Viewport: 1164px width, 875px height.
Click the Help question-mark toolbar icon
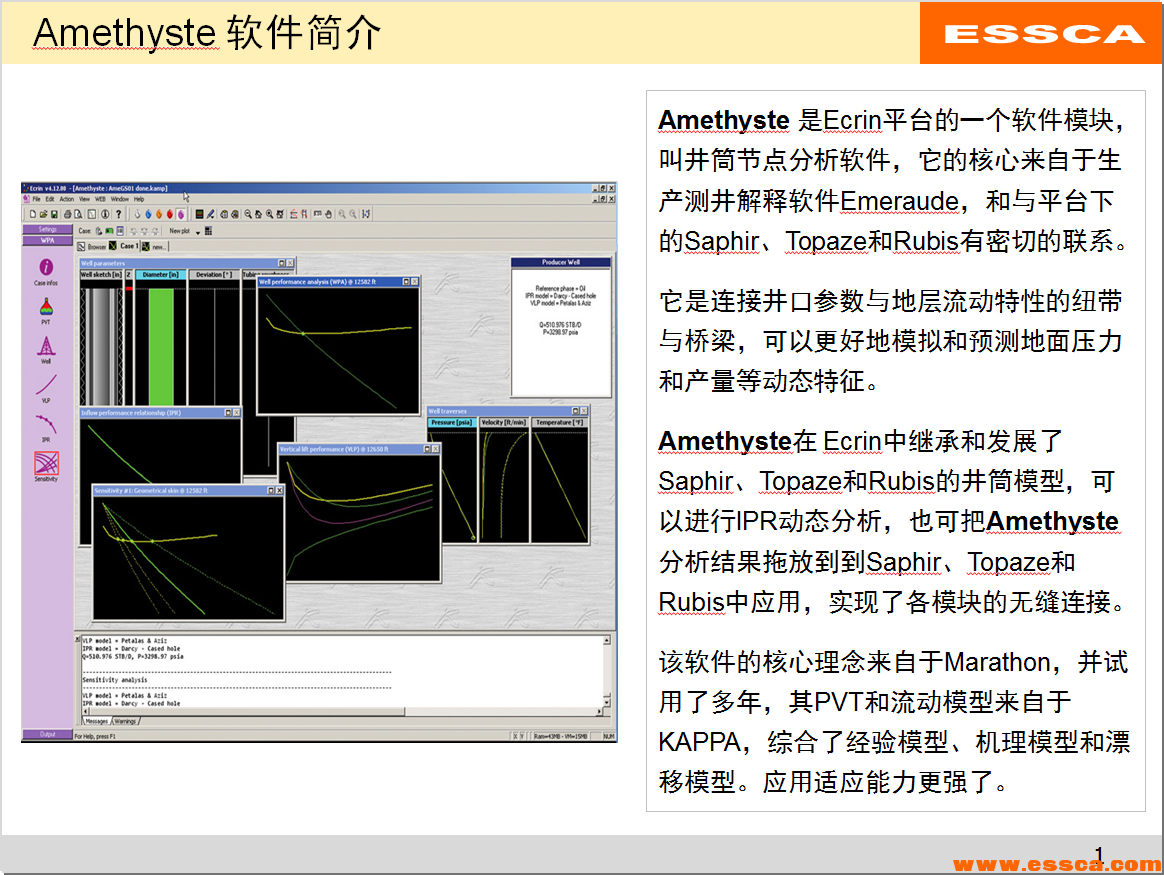coord(117,214)
